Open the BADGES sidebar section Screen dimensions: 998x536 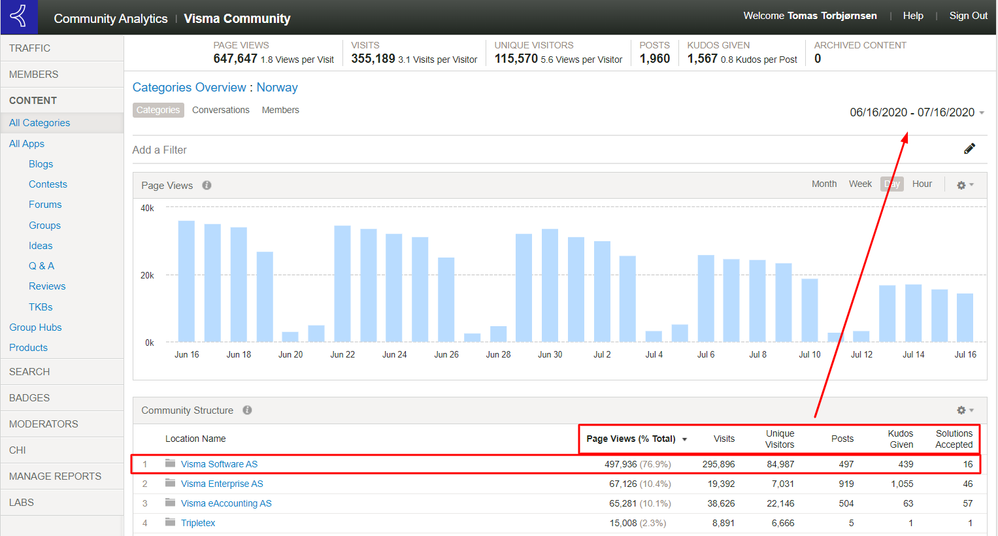(62, 398)
